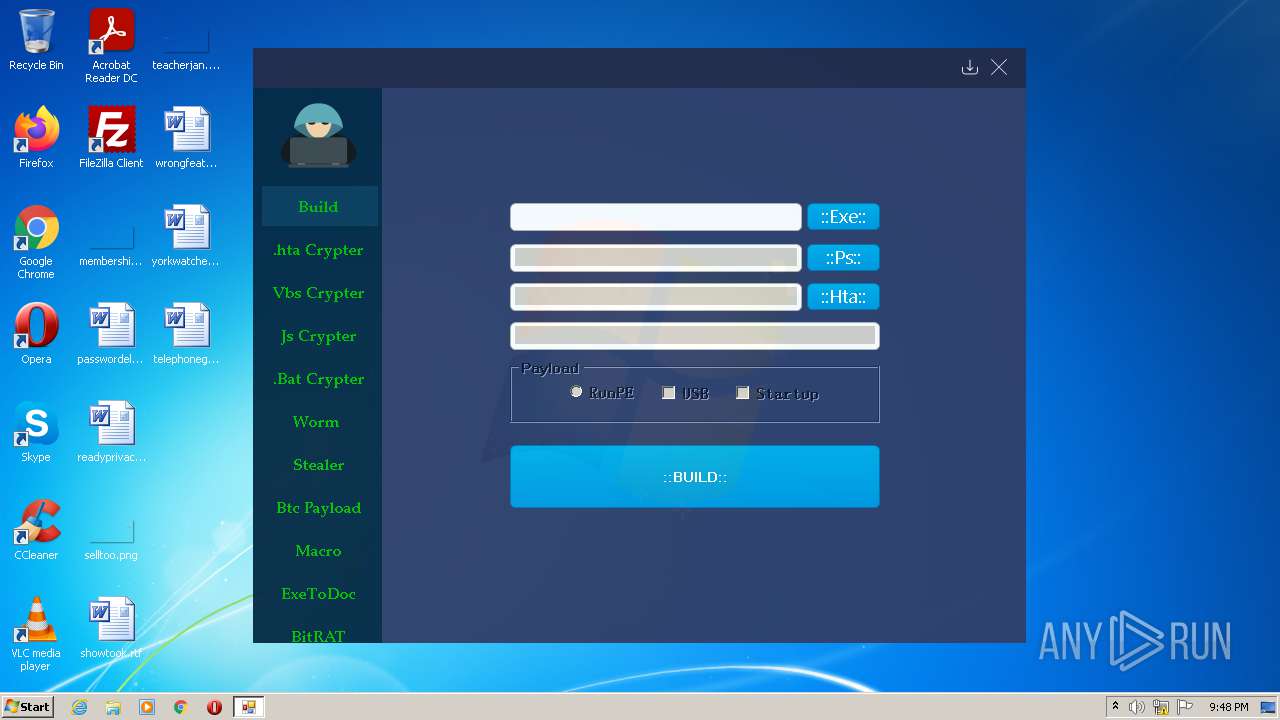Switch to .hta Crypter section
This screenshot has height=720, width=1280.
coord(319,250)
